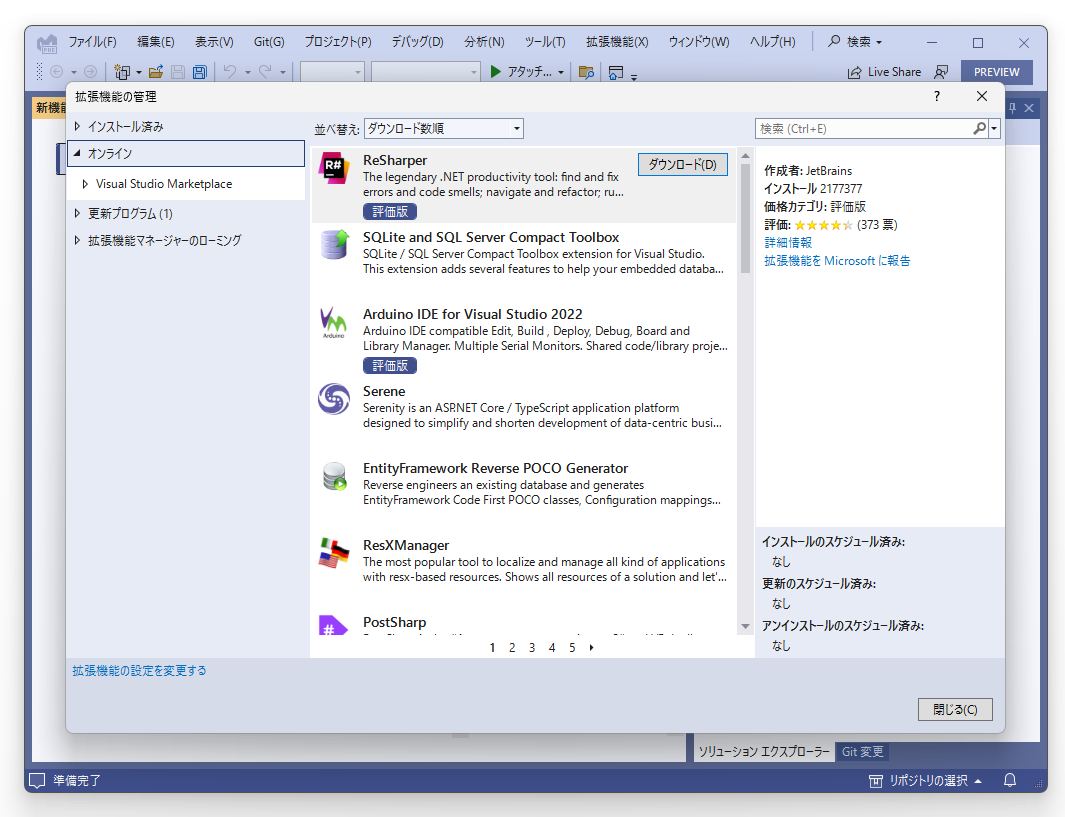Click the search magnifier icon in dialog
The image size is (1065, 817).
pos(979,128)
